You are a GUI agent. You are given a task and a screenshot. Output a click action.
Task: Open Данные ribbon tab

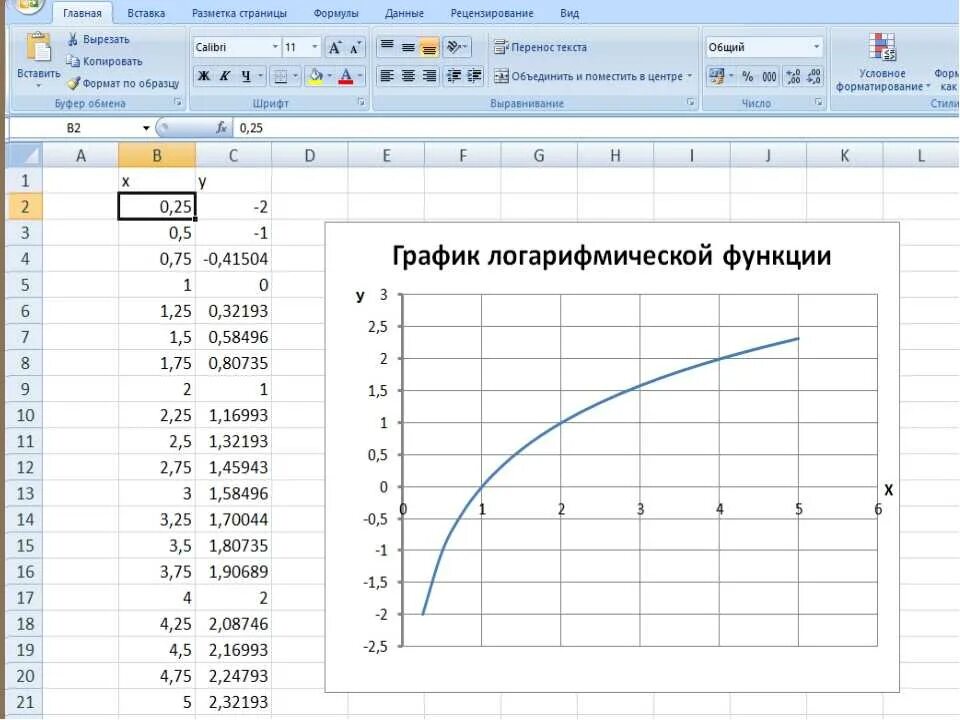[404, 13]
